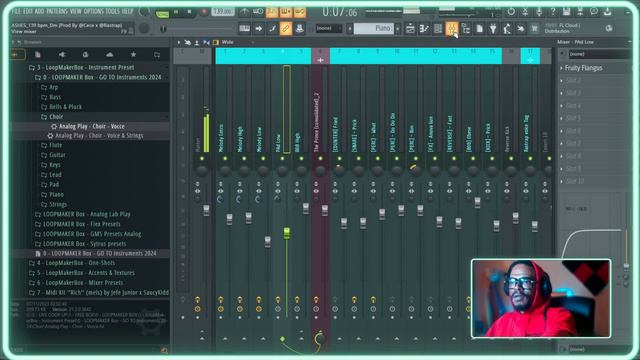
Task: Toggle the metronome icon
Action: point(244,12)
